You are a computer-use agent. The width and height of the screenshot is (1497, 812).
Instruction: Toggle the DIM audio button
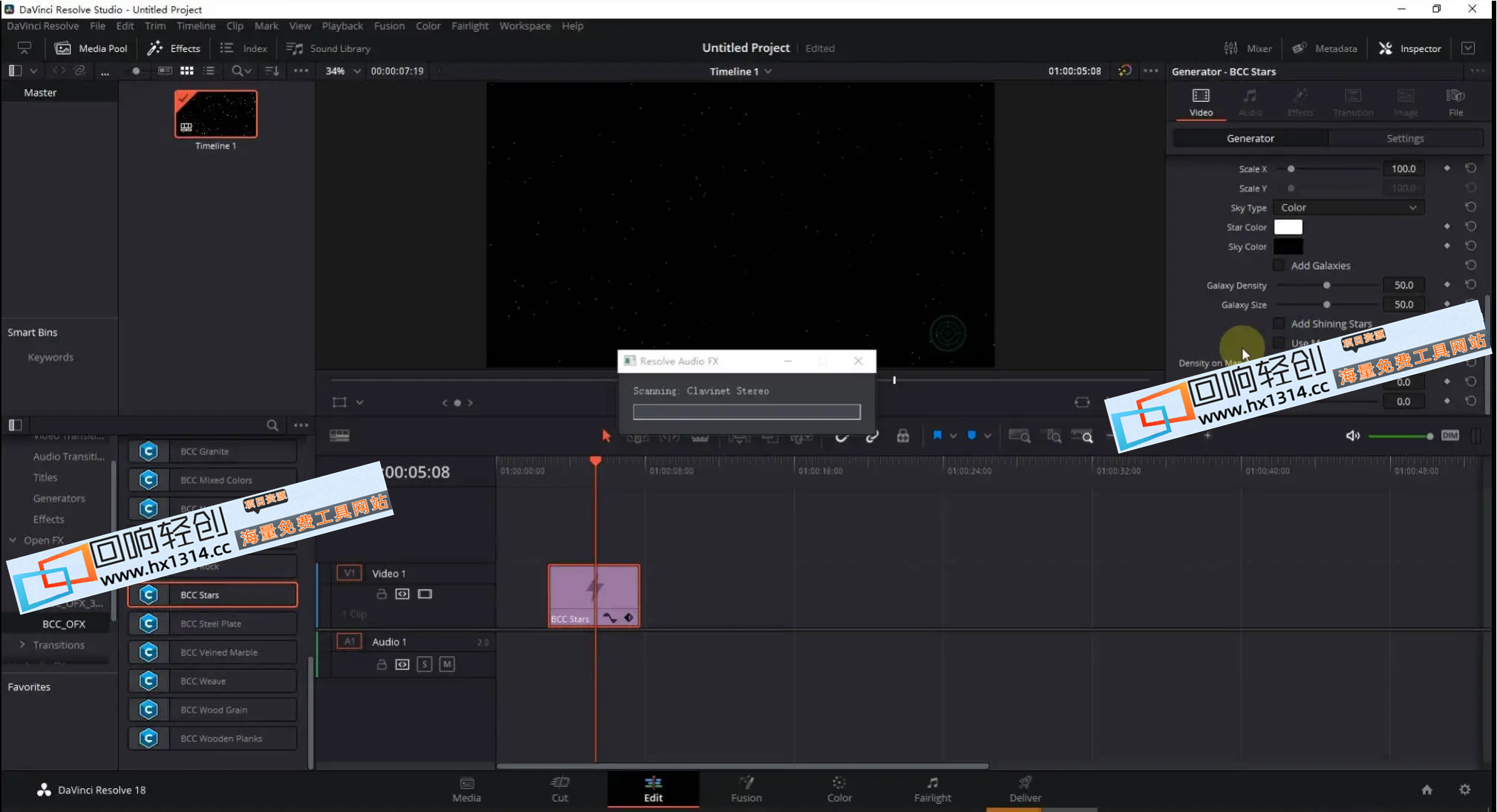pyautogui.click(x=1450, y=436)
